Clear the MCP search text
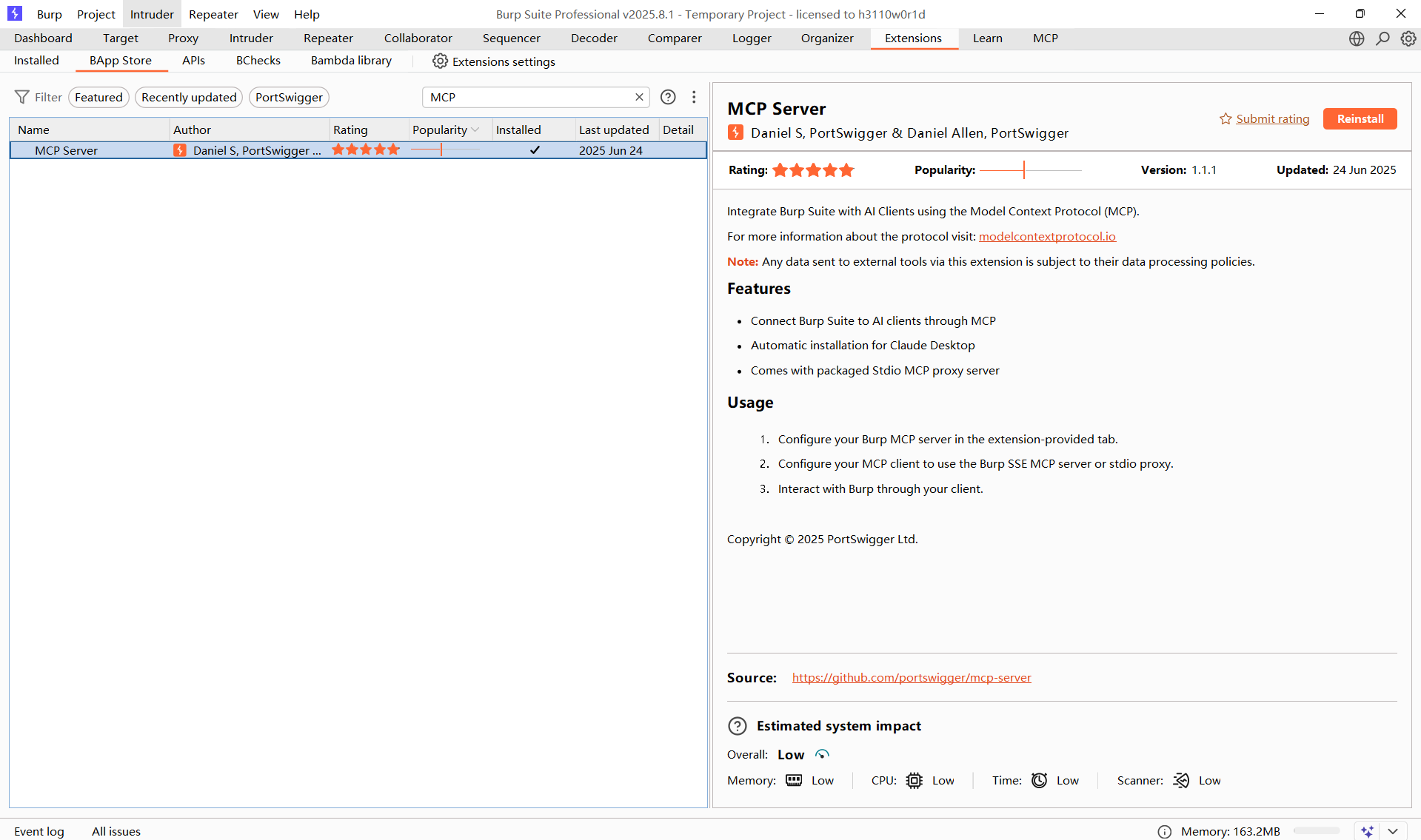Screen dimensions: 1421x840 pyautogui.click(x=639, y=97)
